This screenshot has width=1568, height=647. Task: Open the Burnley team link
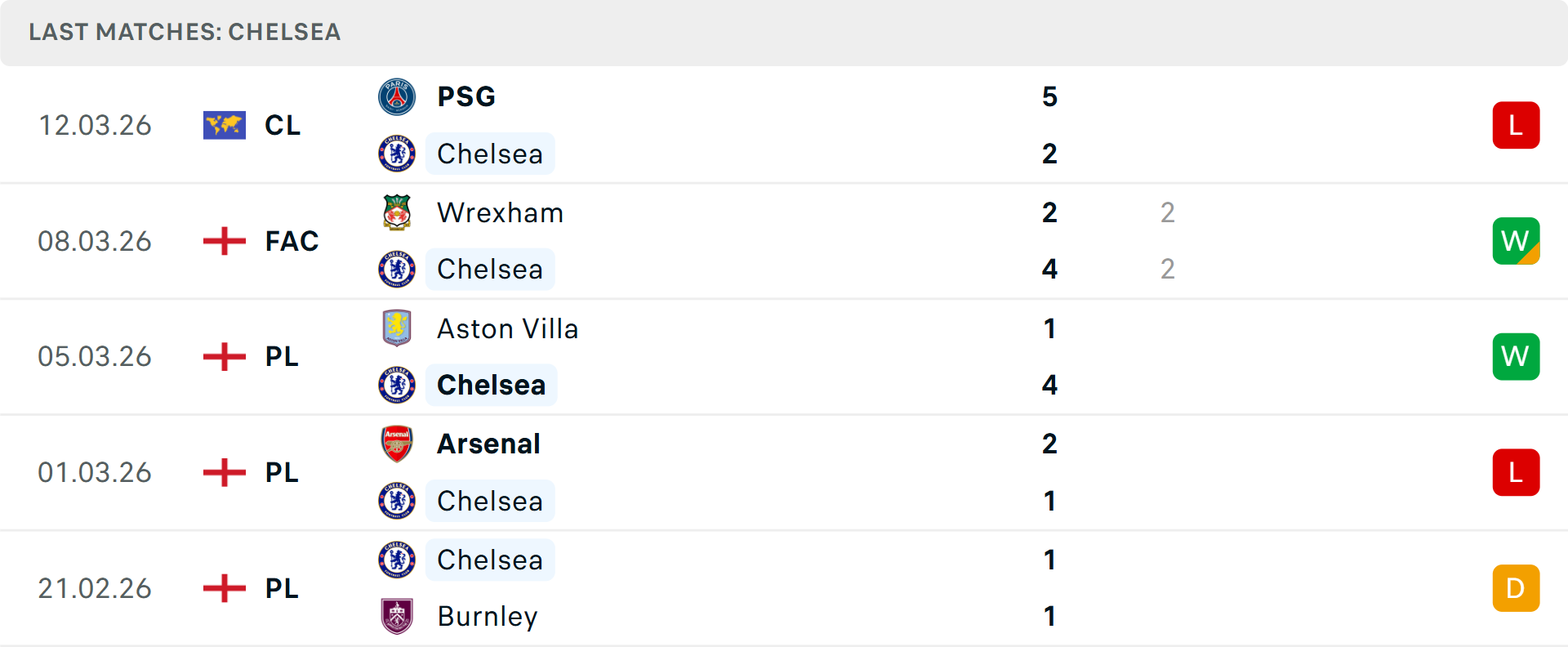[x=488, y=616]
